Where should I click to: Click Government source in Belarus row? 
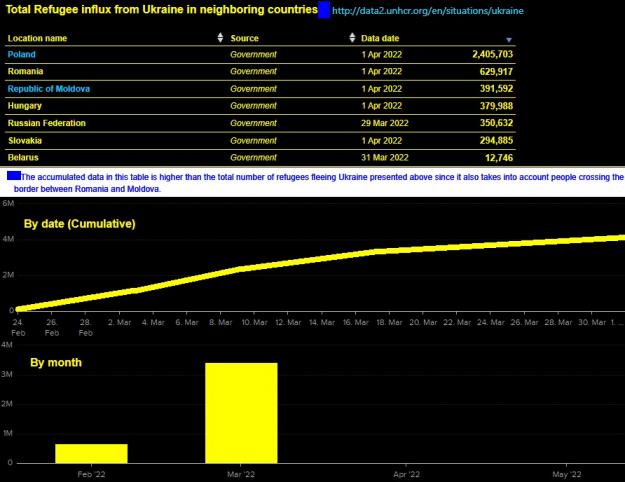tap(253, 157)
